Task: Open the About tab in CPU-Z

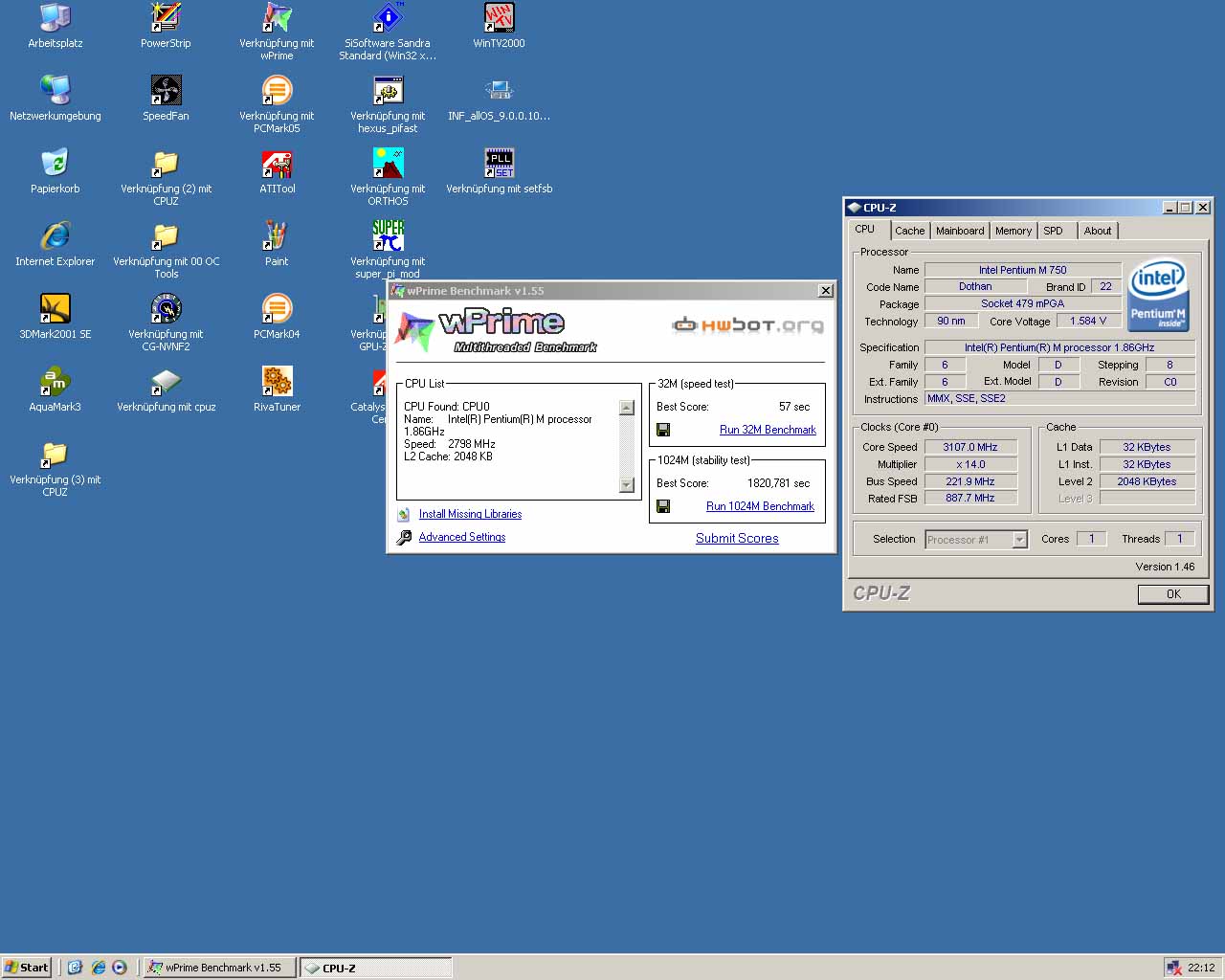Action: [x=1098, y=231]
